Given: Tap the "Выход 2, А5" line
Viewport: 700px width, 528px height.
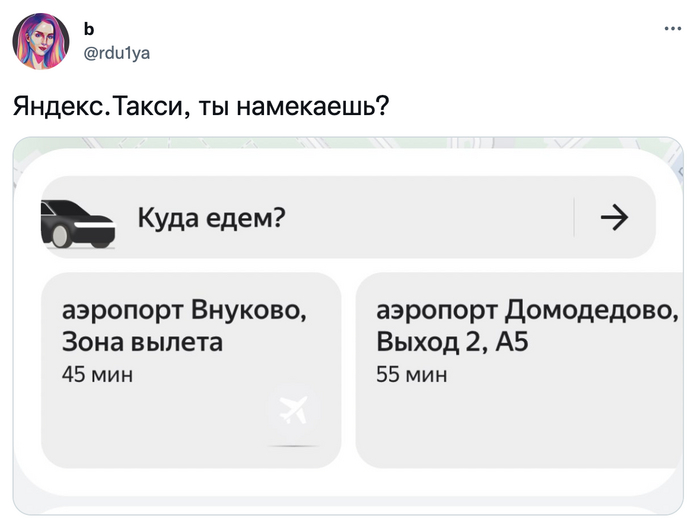Looking at the screenshot, I should tap(450, 343).
